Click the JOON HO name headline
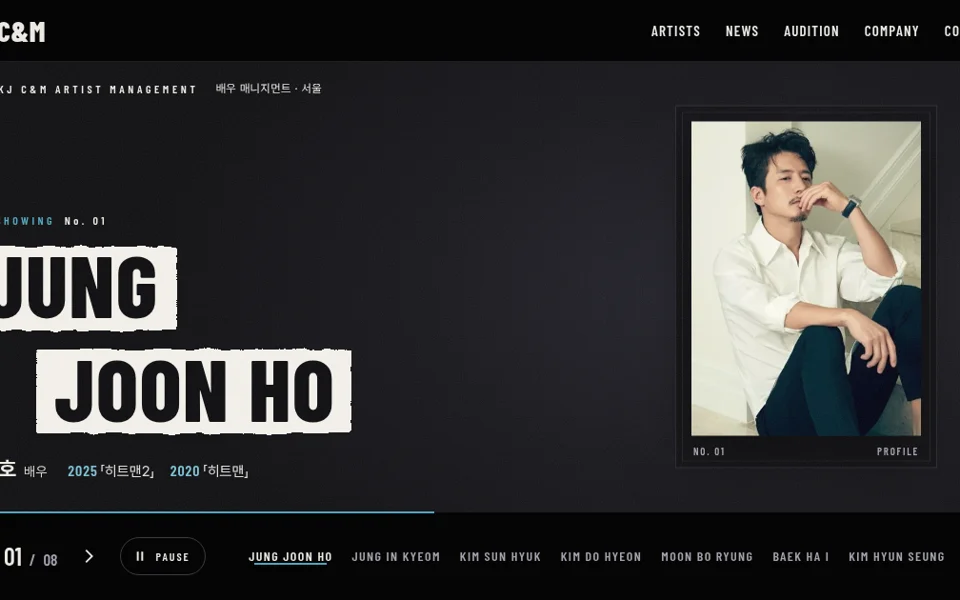 click(x=194, y=391)
